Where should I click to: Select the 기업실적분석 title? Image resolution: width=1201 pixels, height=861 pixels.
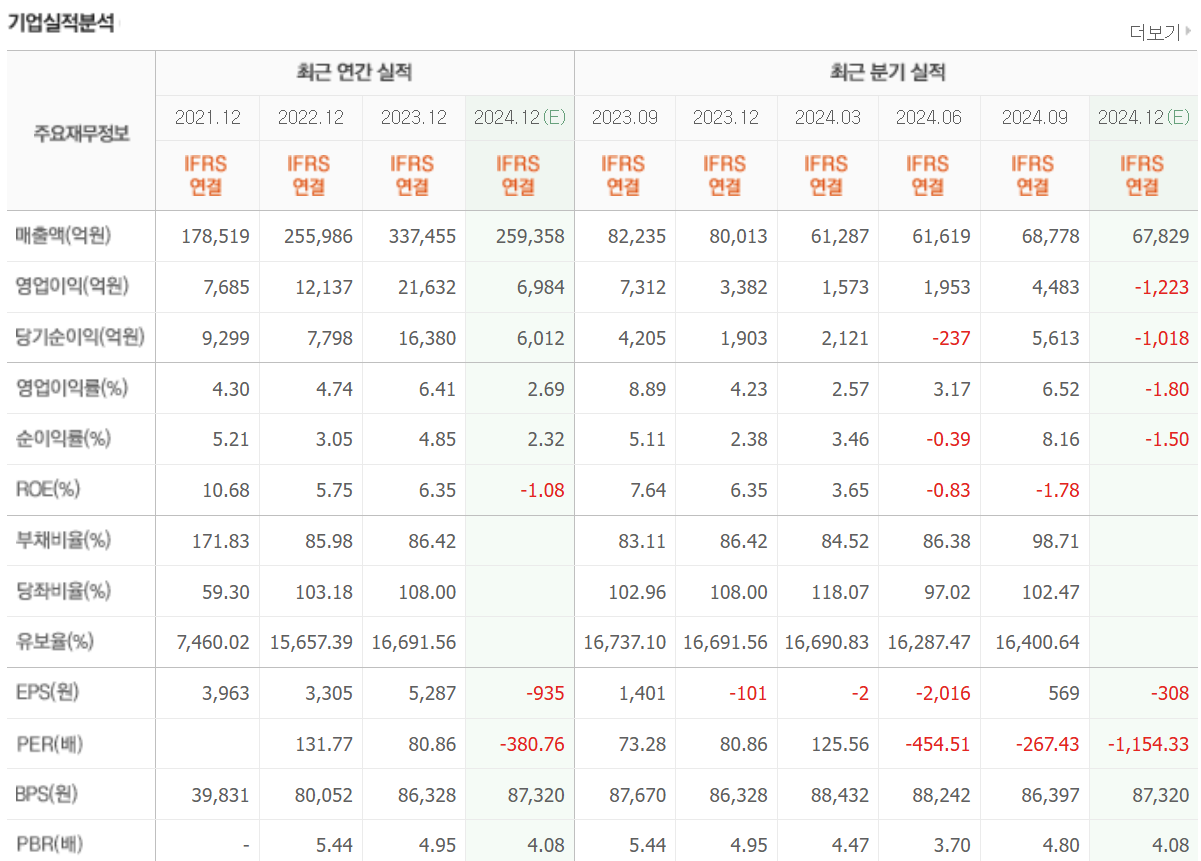coord(61,24)
